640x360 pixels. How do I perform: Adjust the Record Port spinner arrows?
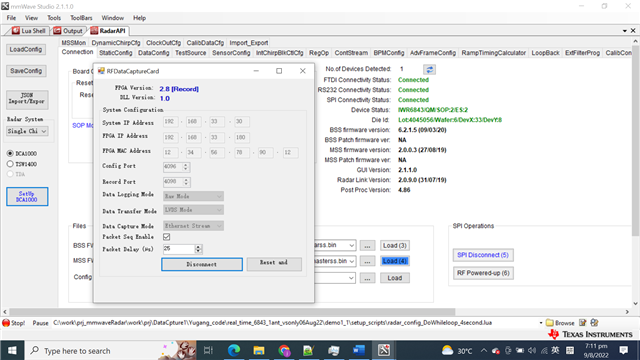186,182
